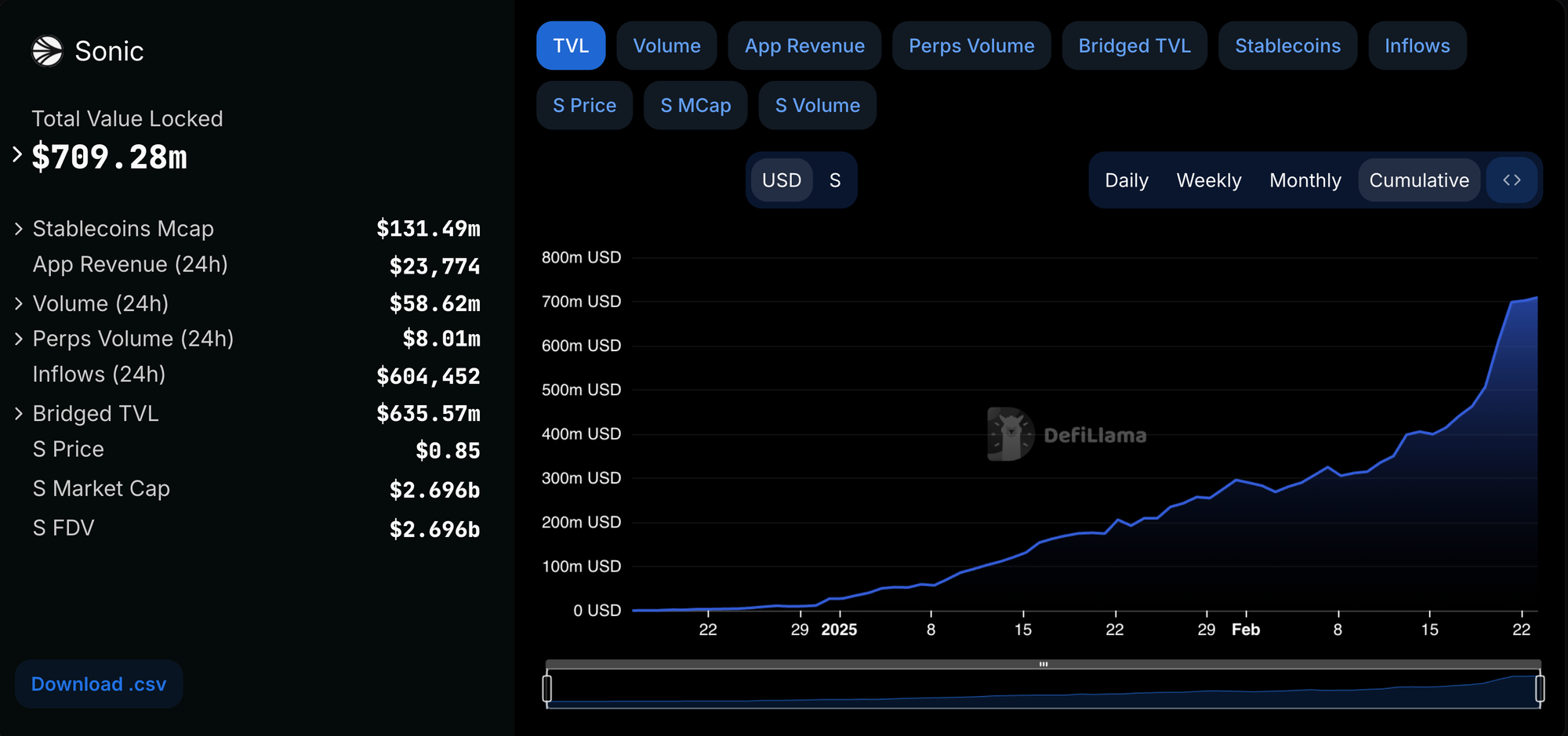Toggle the S Price chart metric
Screen dimensions: 1568x736
[x=585, y=105]
